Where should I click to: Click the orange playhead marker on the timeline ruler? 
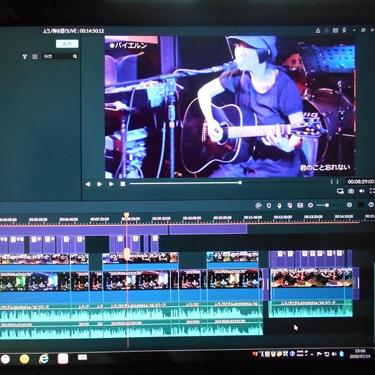[x=126, y=216]
